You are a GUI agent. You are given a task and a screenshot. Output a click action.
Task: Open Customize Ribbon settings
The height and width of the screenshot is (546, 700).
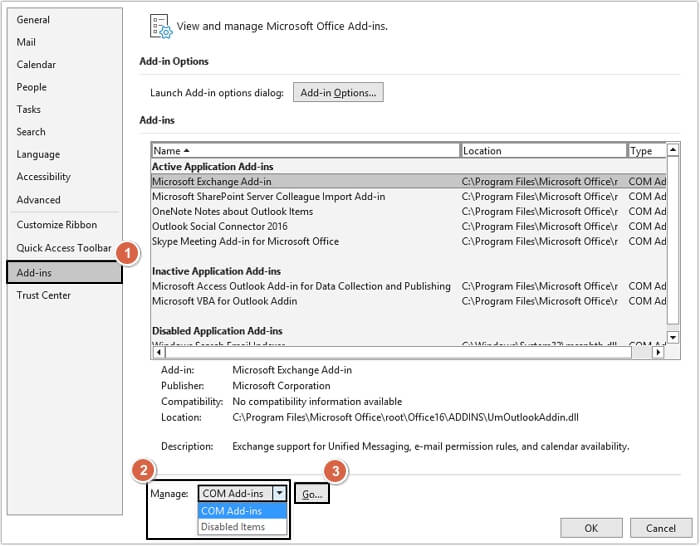click(x=57, y=225)
